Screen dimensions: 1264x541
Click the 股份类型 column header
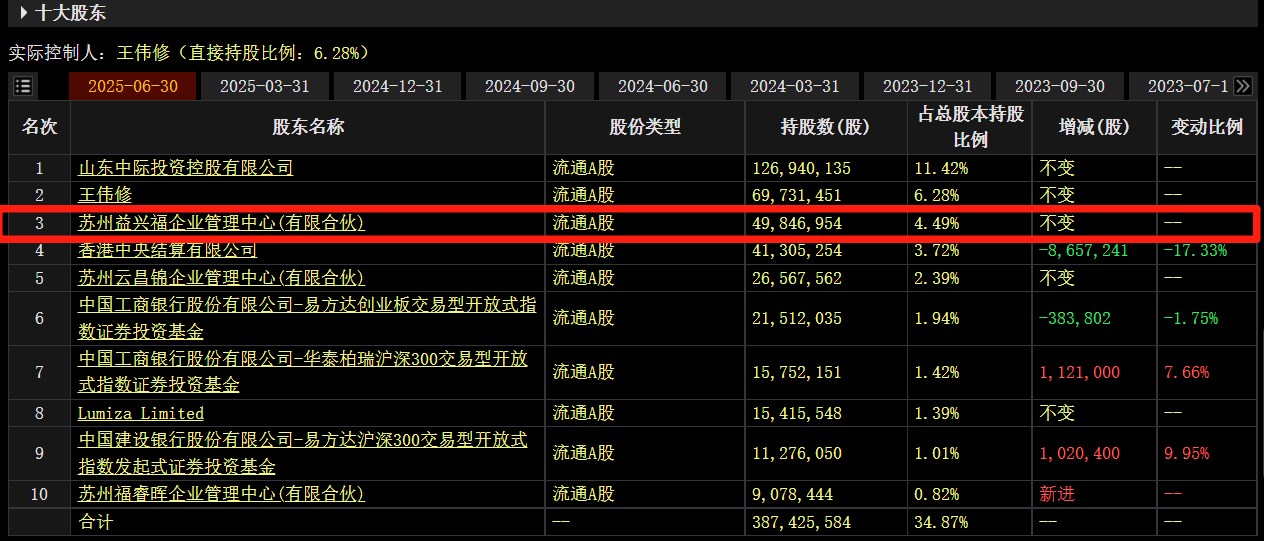pos(645,127)
